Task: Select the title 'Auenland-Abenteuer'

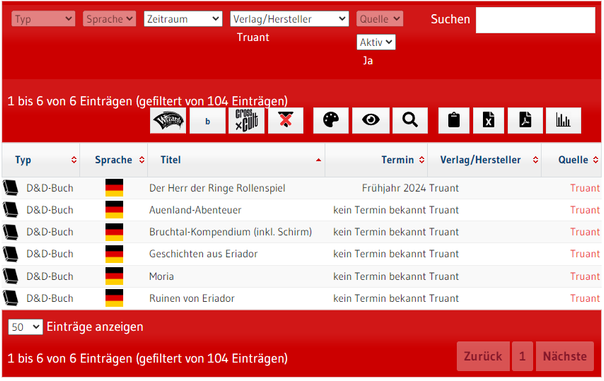Action: pyautogui.click(x=195, y=210)
